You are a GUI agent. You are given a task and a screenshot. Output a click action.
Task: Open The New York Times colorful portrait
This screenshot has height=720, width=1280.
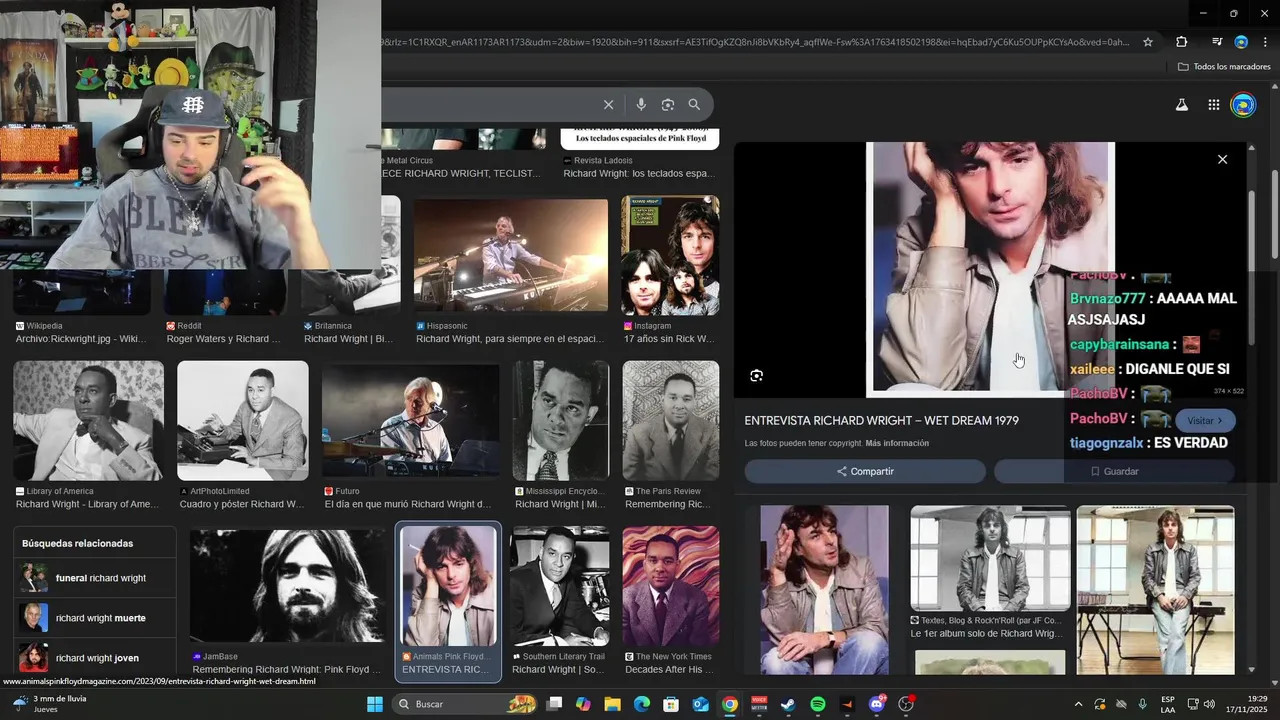tap(670, 586)
